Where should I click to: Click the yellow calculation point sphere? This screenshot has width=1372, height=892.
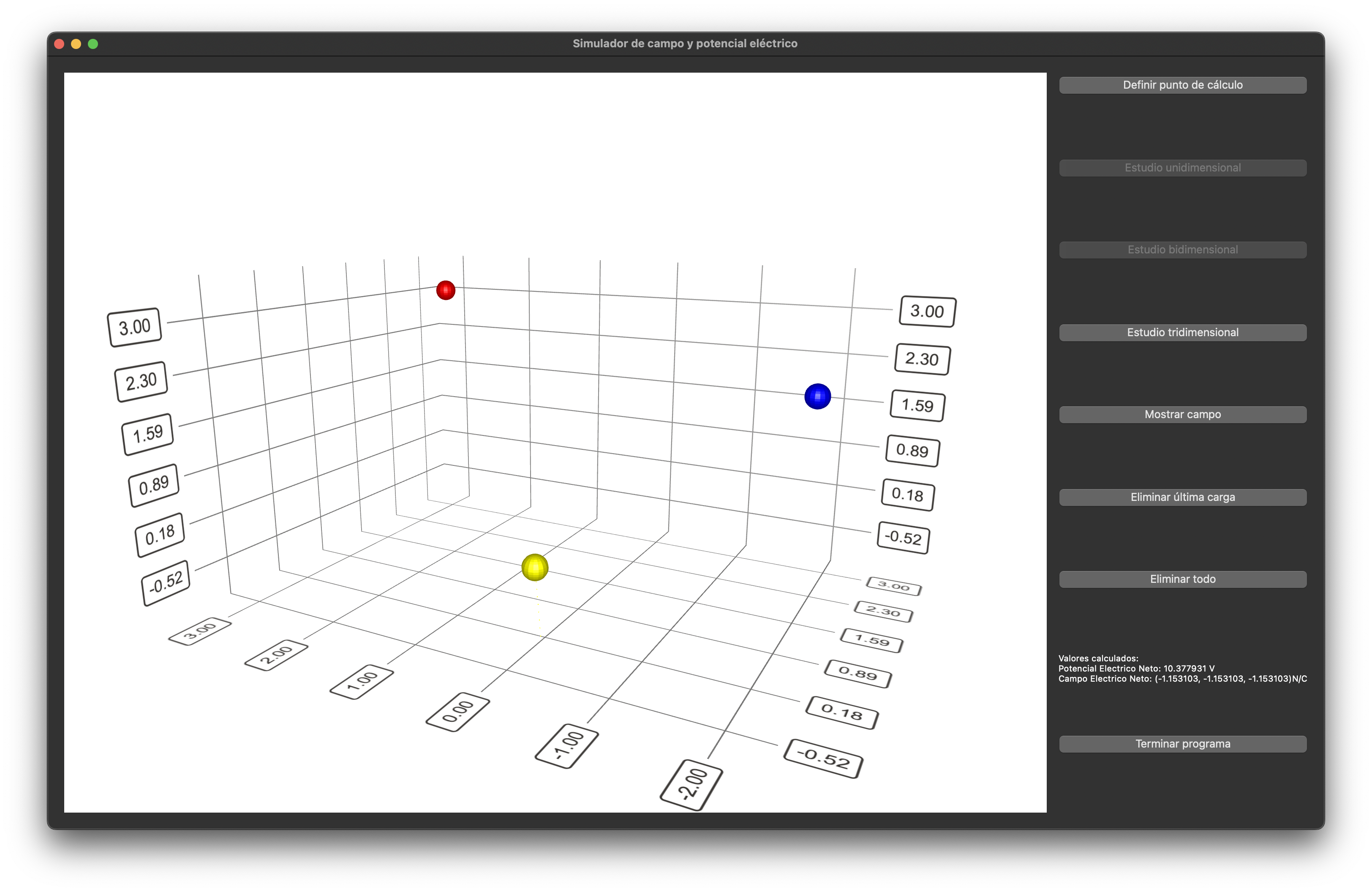click(534, 568)
